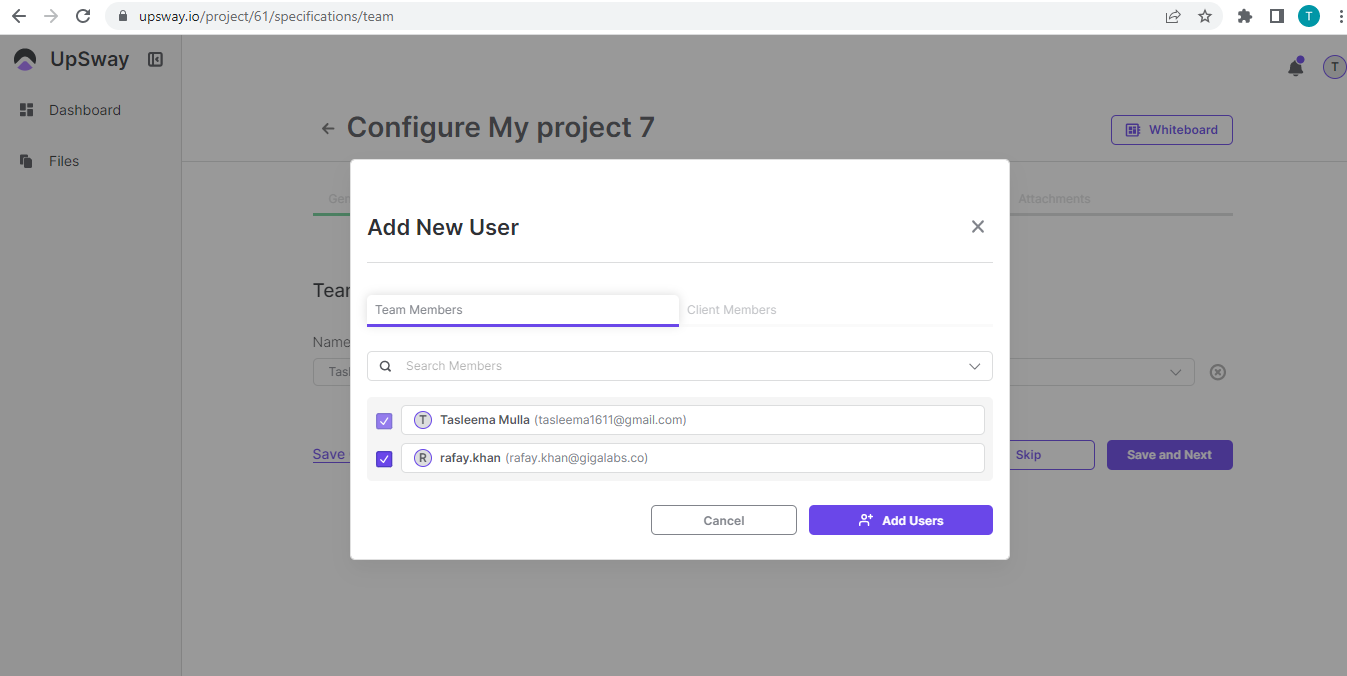This screenshot has width=1347, height=676.
Task: Click the notification bell icon
Action: [1295, 67]
